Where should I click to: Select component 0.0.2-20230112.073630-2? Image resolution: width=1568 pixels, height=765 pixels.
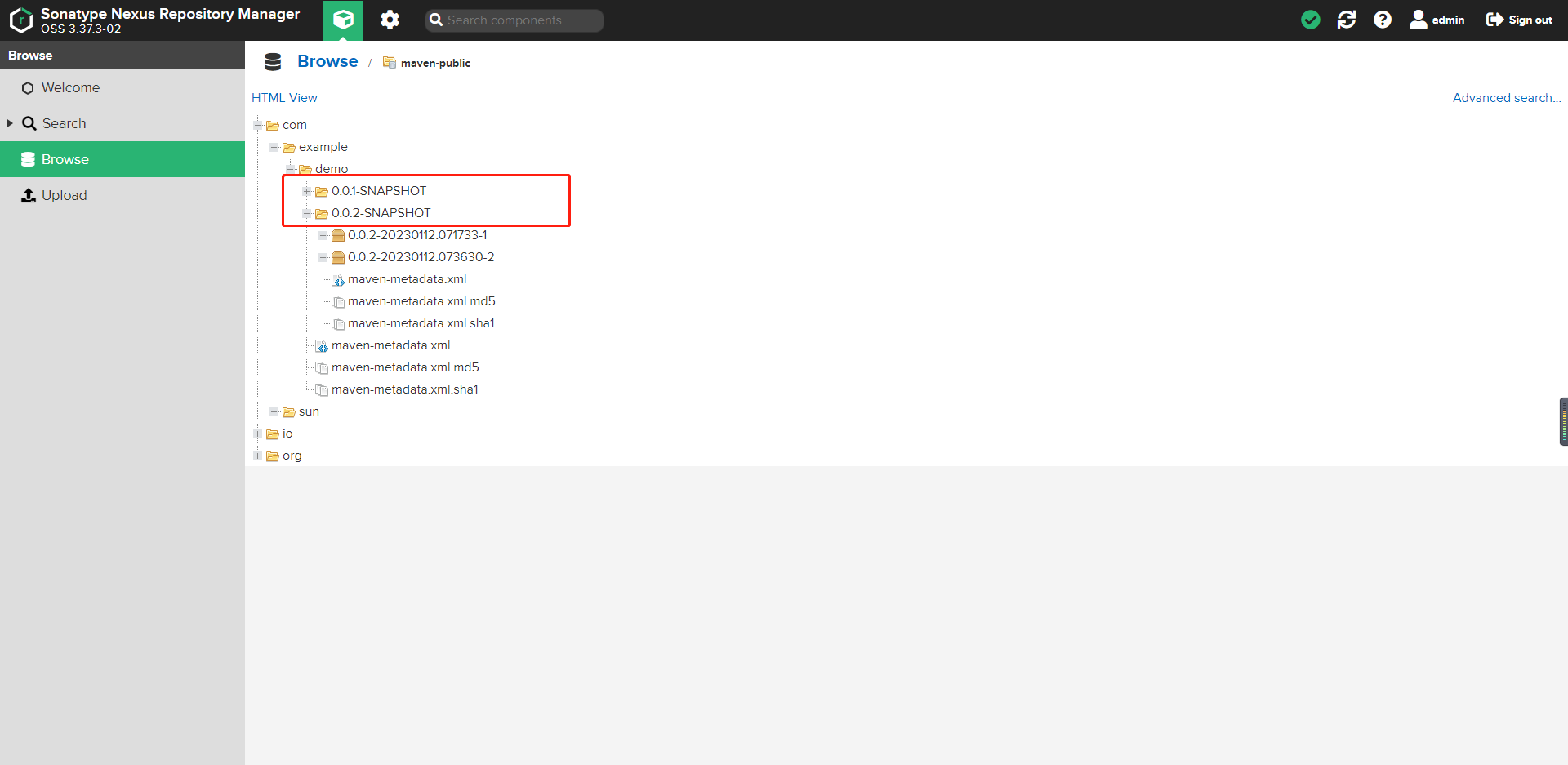tap(421, 257)
